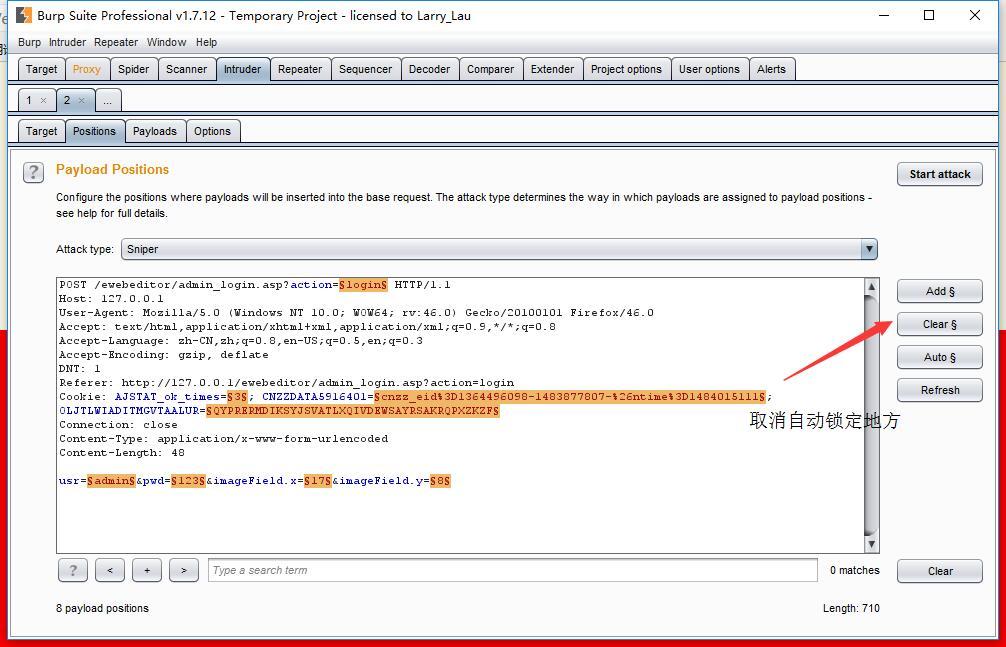1006x647 pixels.
Task: Go to next search match with > button
Action: tap(184, 570)
